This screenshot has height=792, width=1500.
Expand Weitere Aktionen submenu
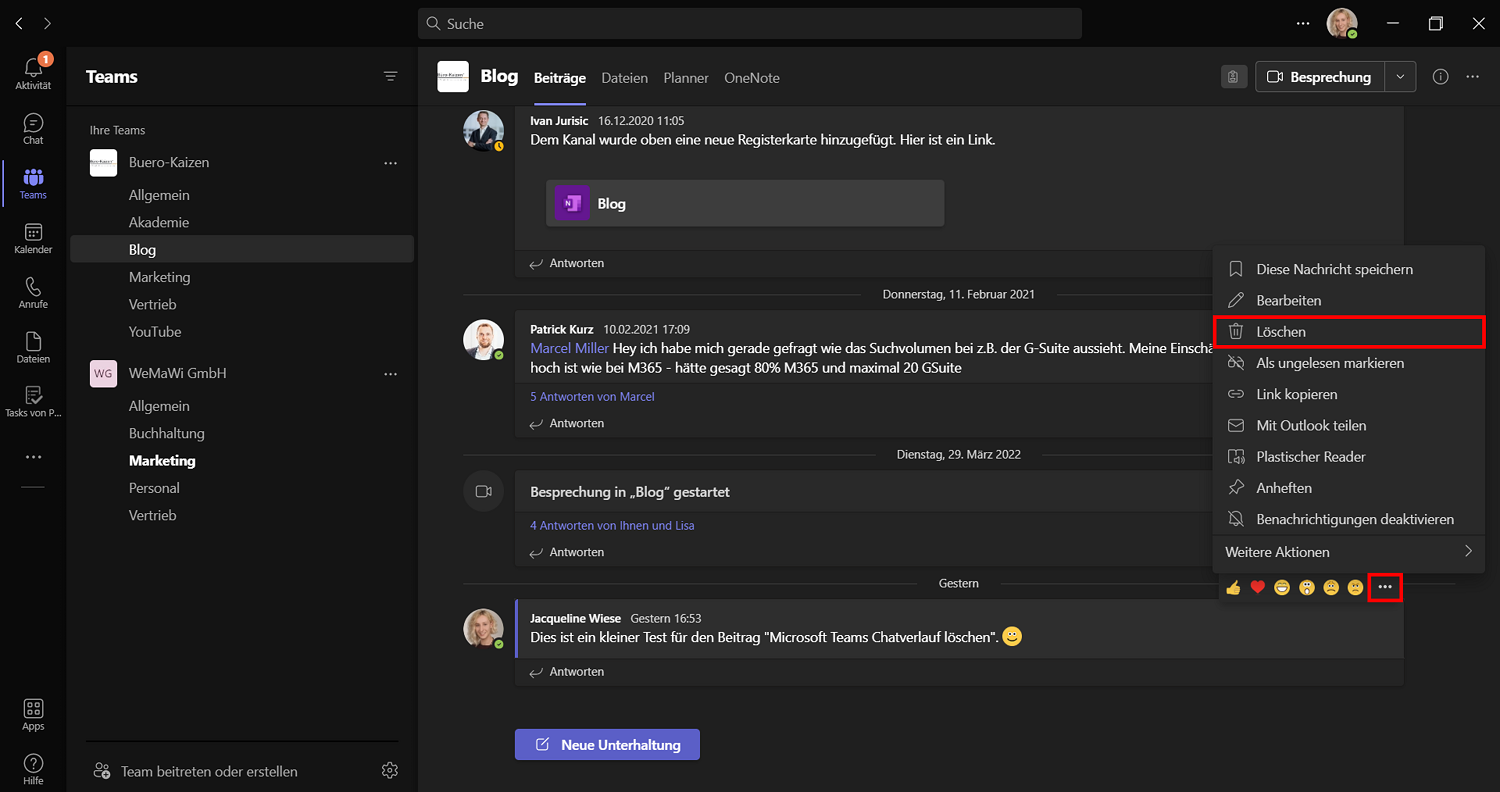pyautogui.click(x=1348, y=552)
